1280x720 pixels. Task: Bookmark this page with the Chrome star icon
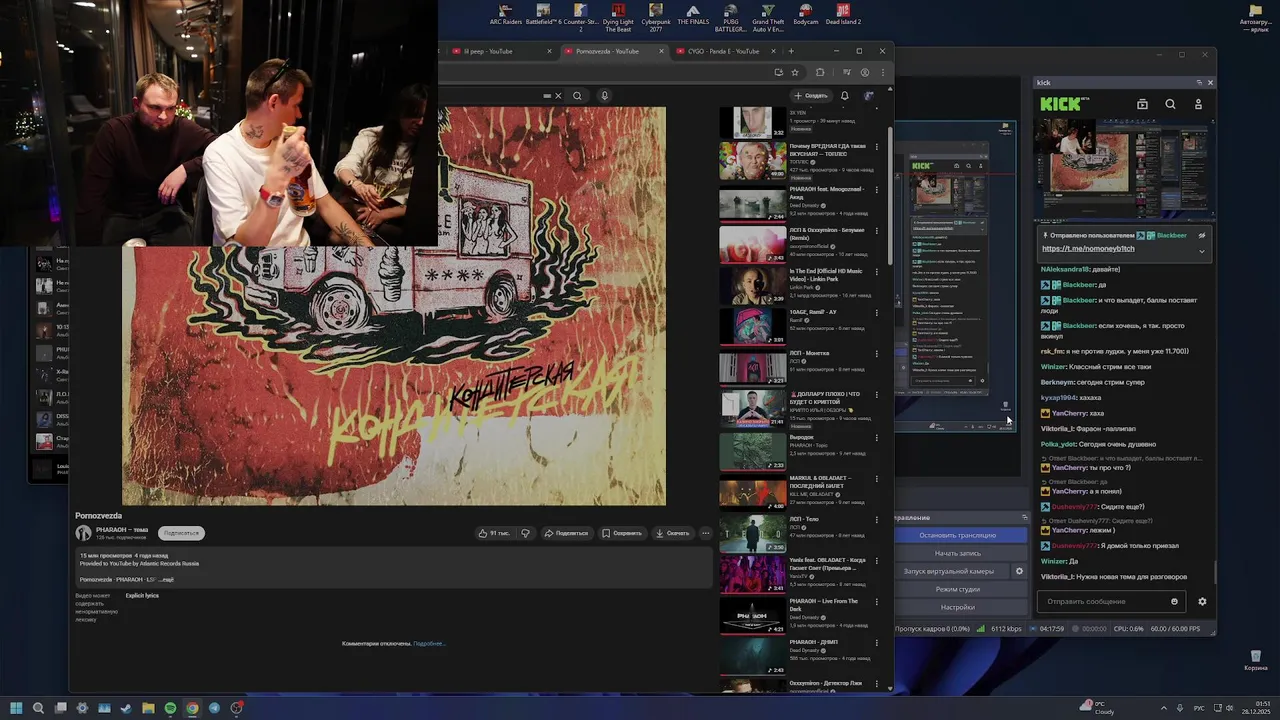tap(795, 72)
